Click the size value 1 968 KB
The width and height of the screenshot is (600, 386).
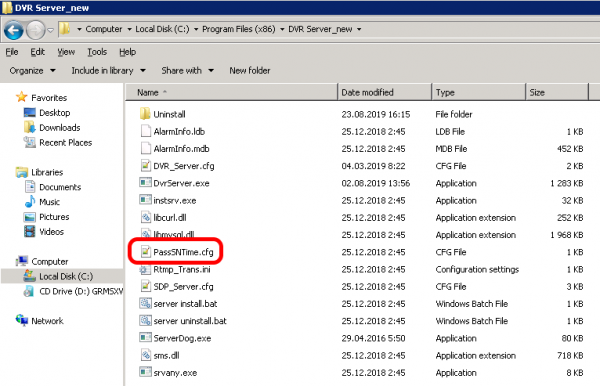[x=567, y=235]
